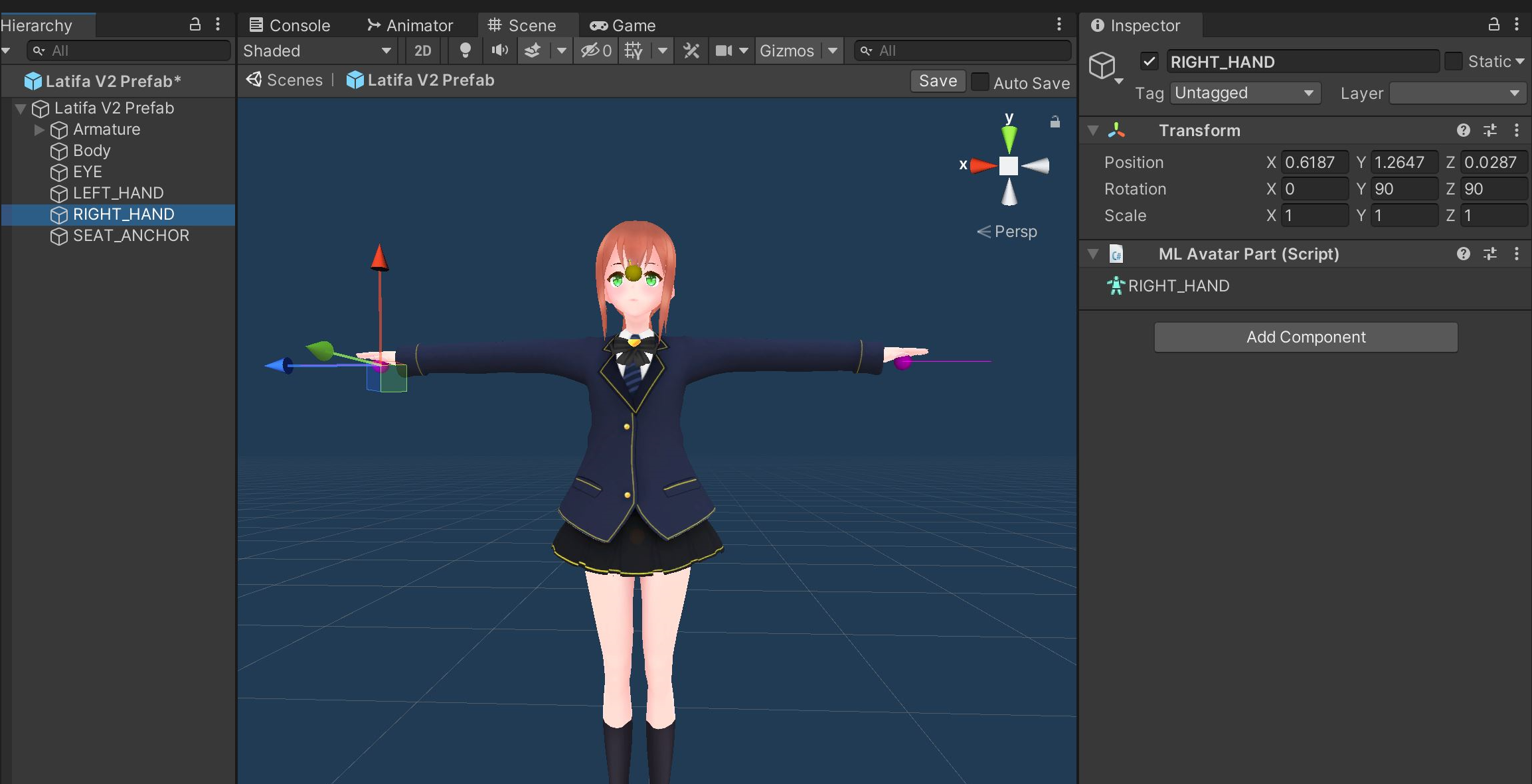
Task: Click the Persp projection label
Action: [x=1015, y=232]
